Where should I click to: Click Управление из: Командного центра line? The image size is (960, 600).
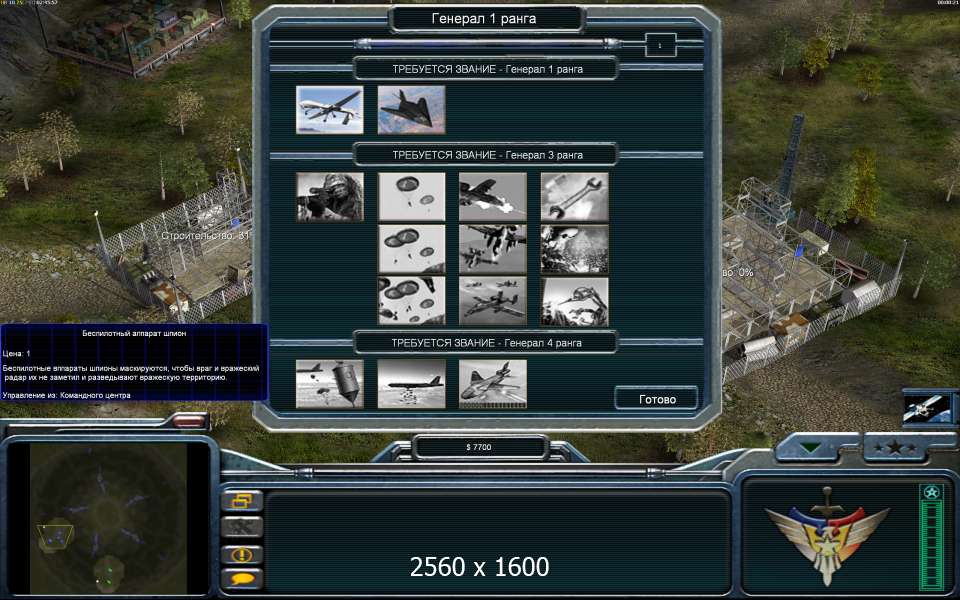pos(66,396)
